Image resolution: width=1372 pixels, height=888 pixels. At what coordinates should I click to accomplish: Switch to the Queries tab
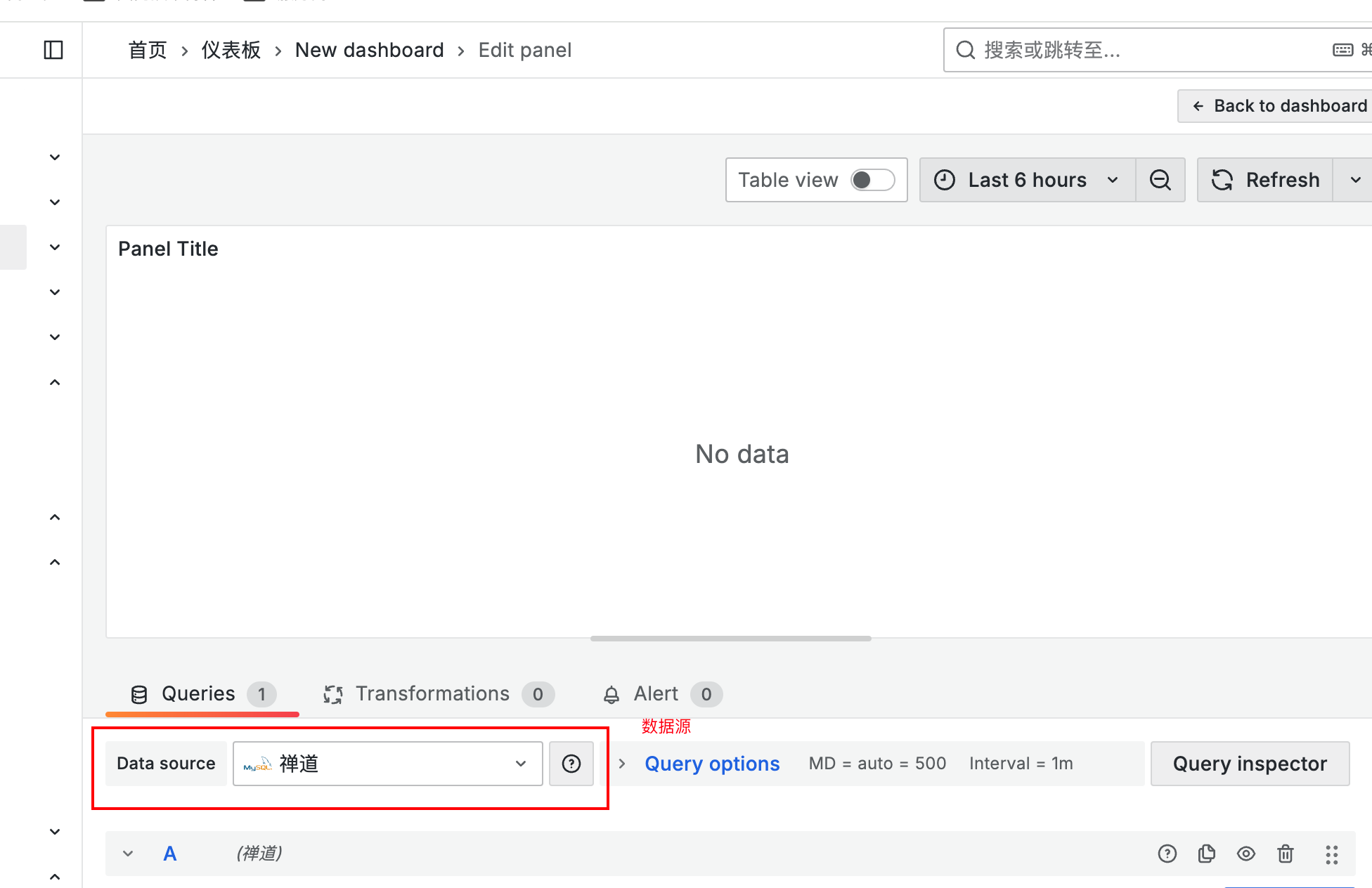pyautogui.click(x=202, y=694)
